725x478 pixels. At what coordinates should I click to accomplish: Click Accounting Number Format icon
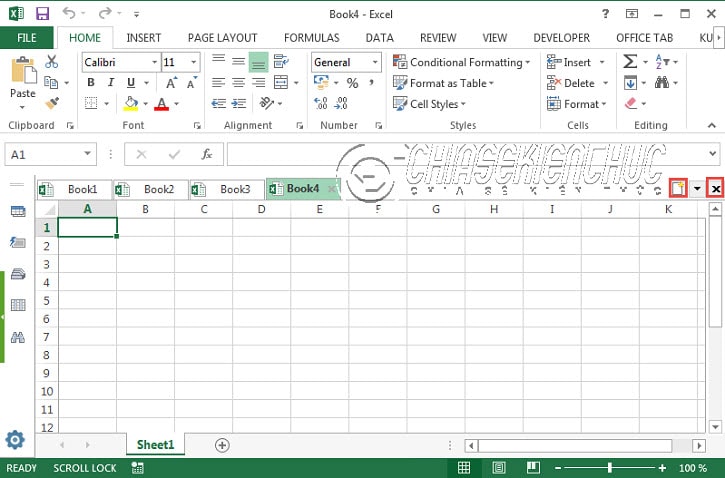click(x=321, y=83)
